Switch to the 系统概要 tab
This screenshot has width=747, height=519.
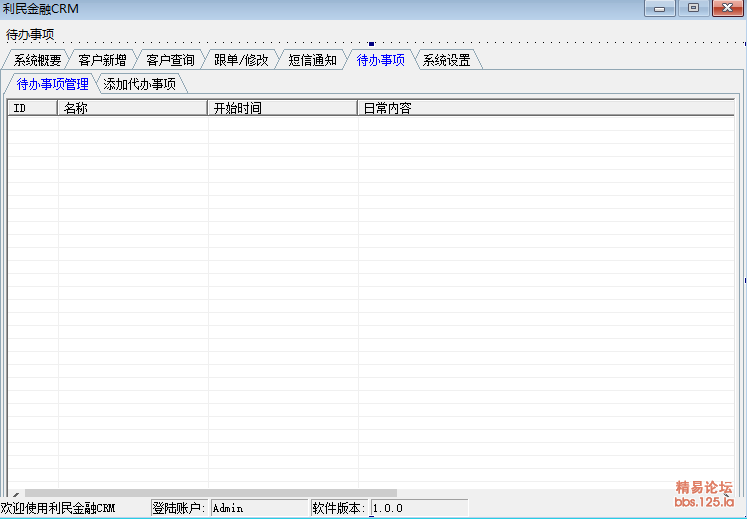click(x=37, y=60)
